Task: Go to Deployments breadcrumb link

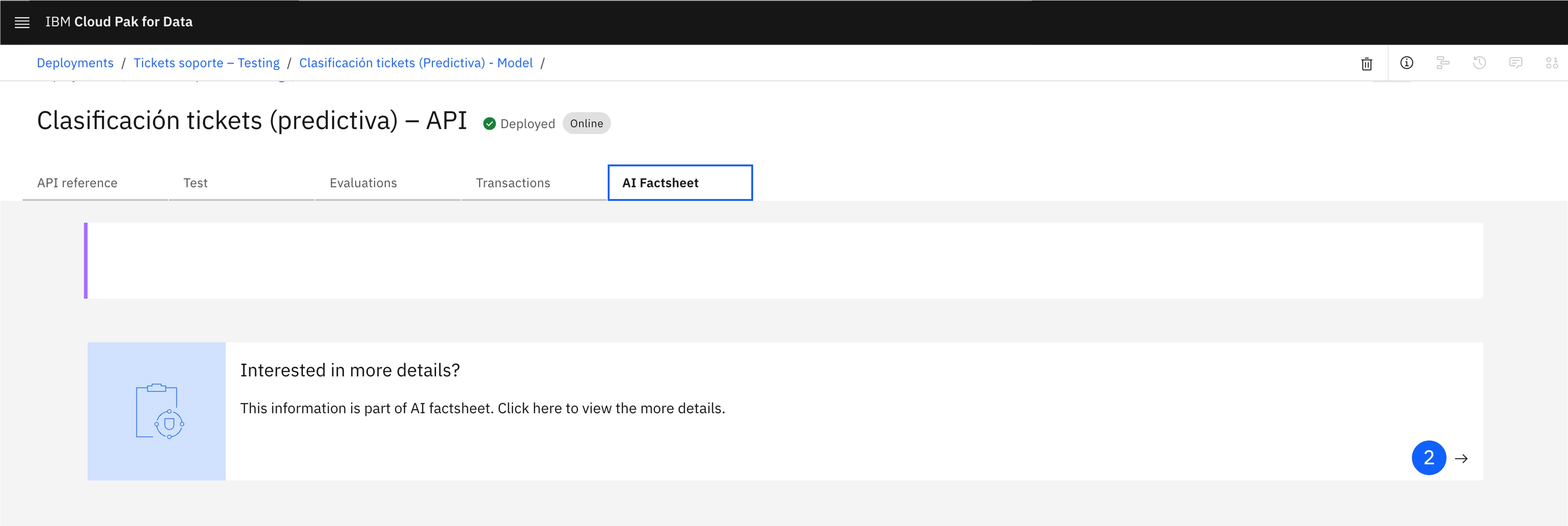Action: (75, 63)
